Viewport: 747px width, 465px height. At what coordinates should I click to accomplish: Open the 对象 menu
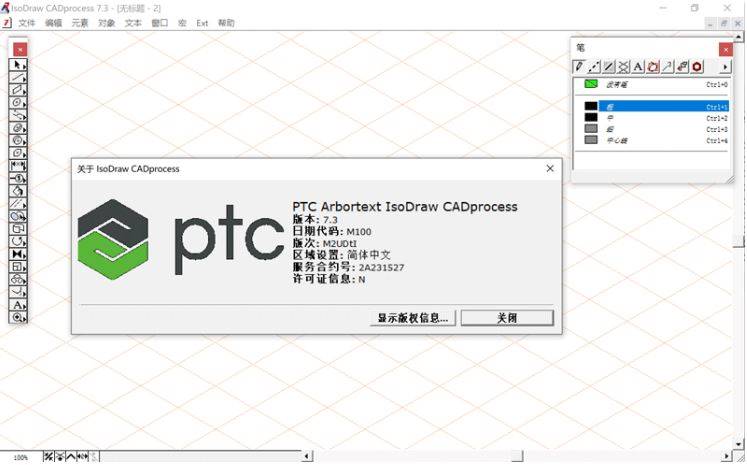(107, 23)
